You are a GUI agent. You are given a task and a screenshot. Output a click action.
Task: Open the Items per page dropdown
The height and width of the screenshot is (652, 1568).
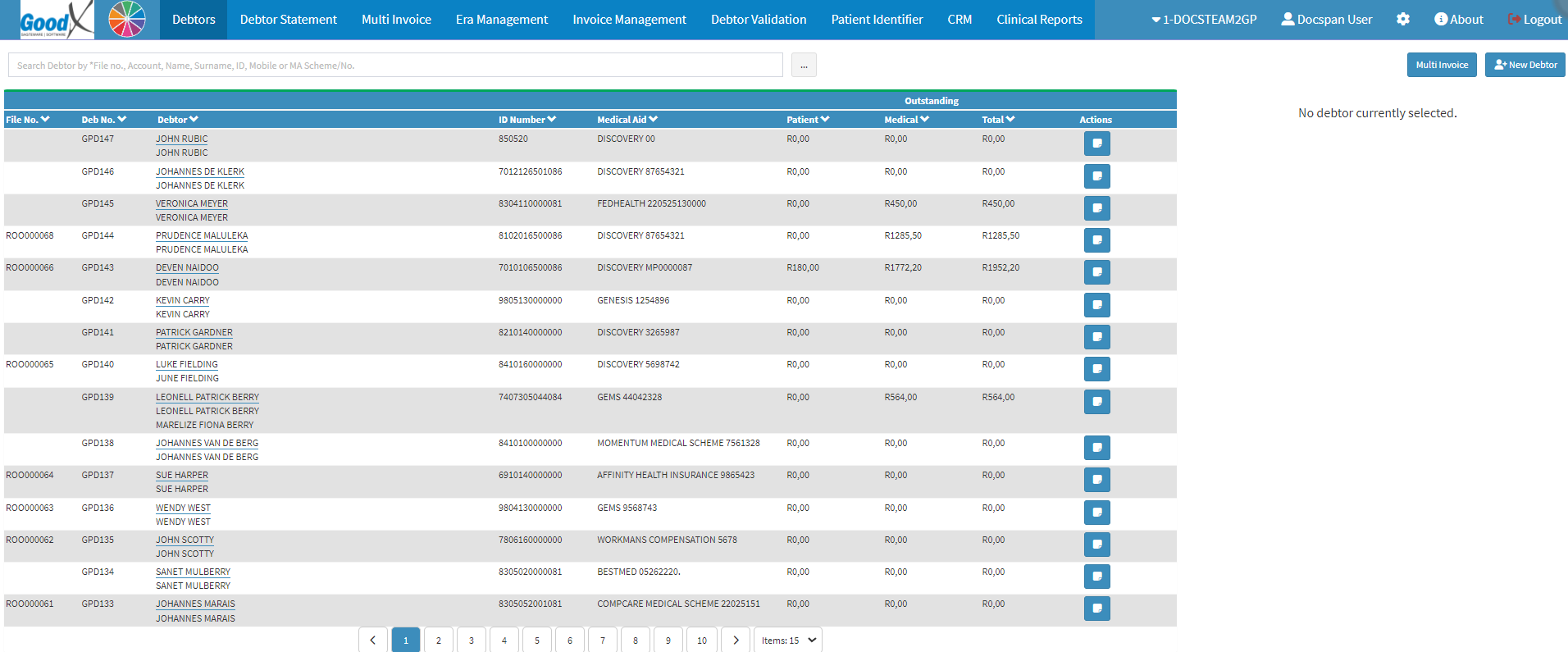[787, 641]
